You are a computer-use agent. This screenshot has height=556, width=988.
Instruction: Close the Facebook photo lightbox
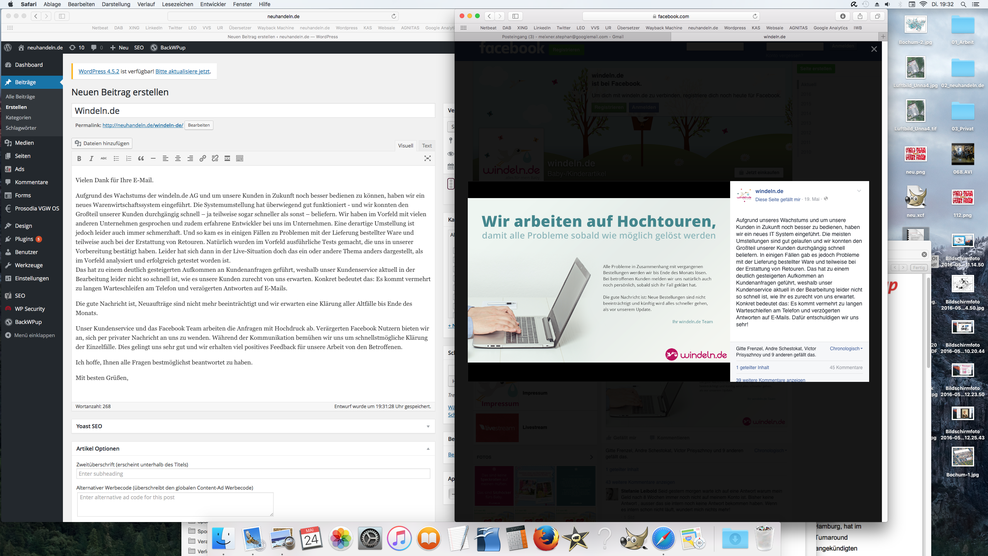click(873, 49)
